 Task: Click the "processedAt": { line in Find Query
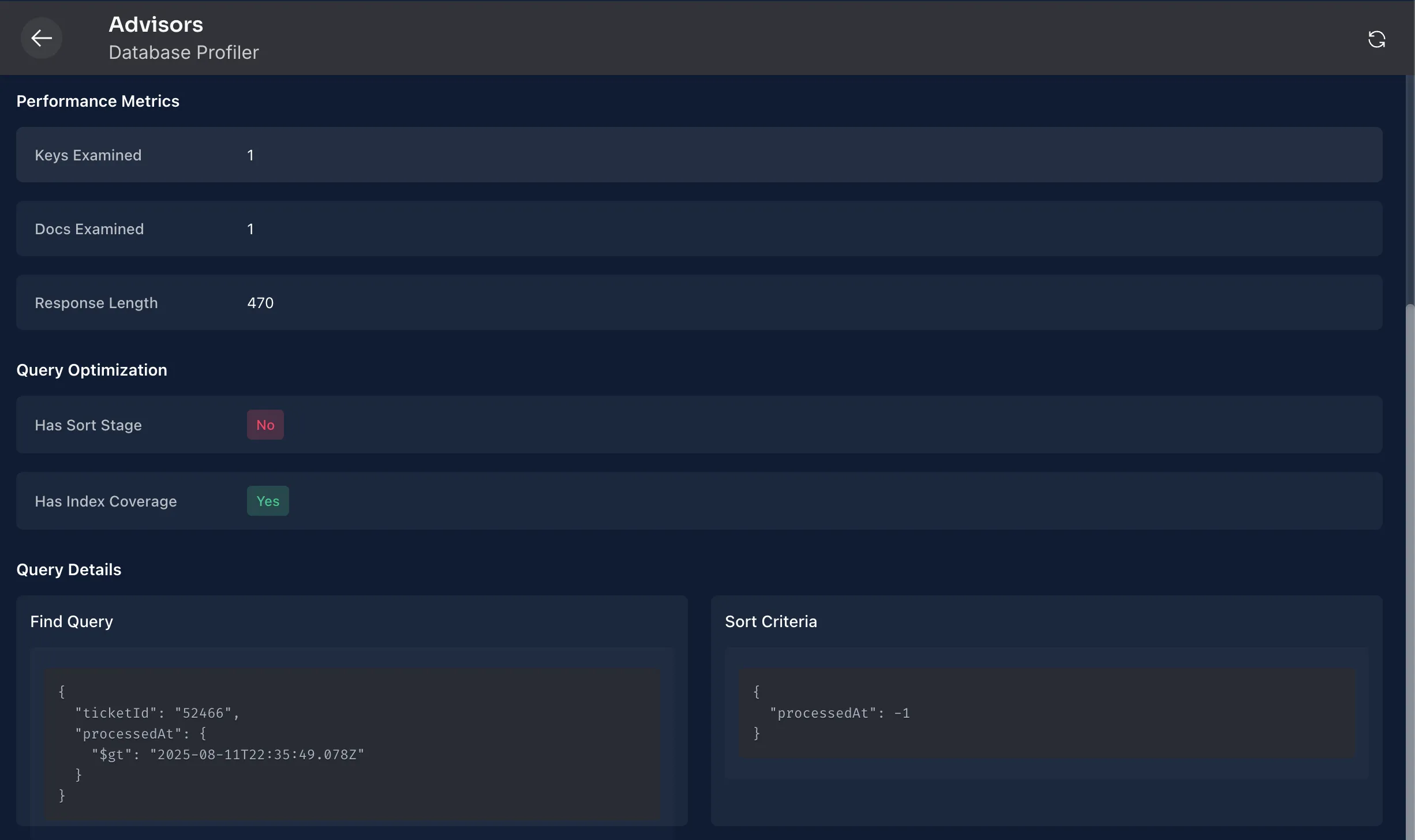140,734
